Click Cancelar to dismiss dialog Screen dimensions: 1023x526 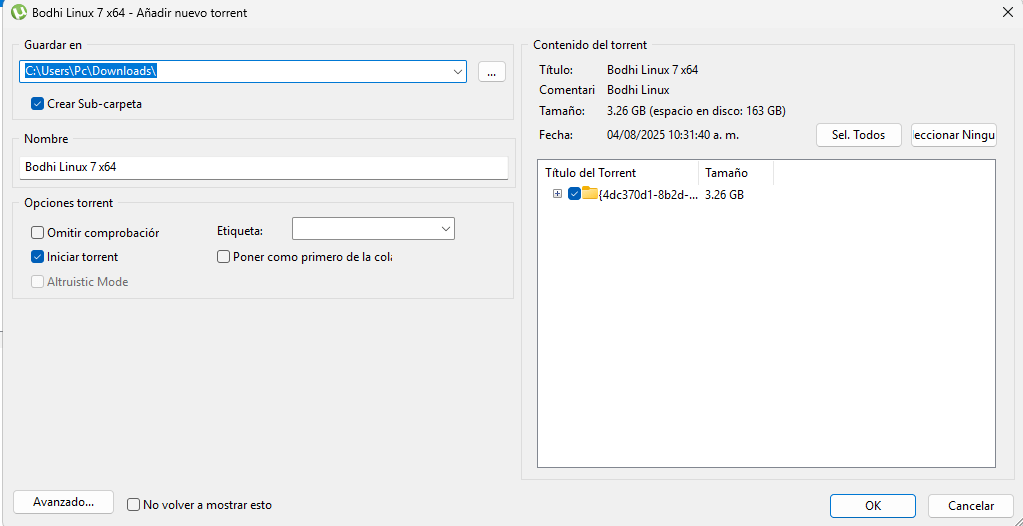click(970, 506)
